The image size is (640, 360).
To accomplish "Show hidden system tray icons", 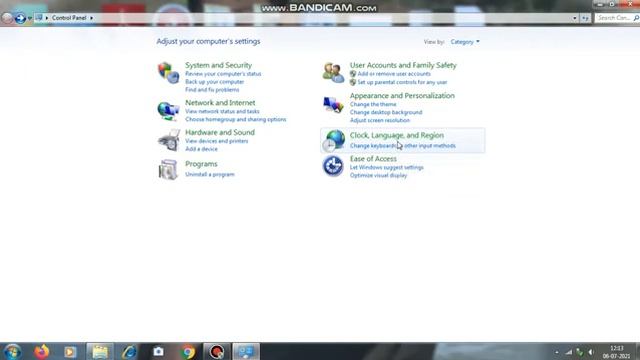I will tap(557, 352).
